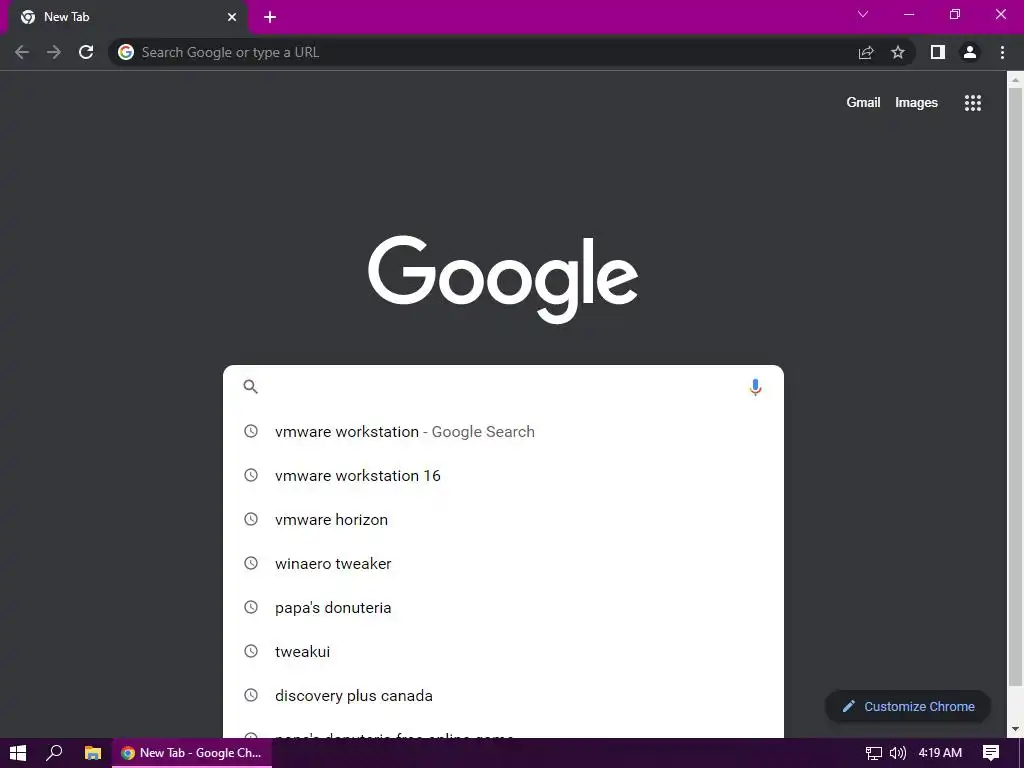Open the Chrome side panel
The height and width of the screenshot is (768, 1024).
pyautogui.click(x=938, y=52)
